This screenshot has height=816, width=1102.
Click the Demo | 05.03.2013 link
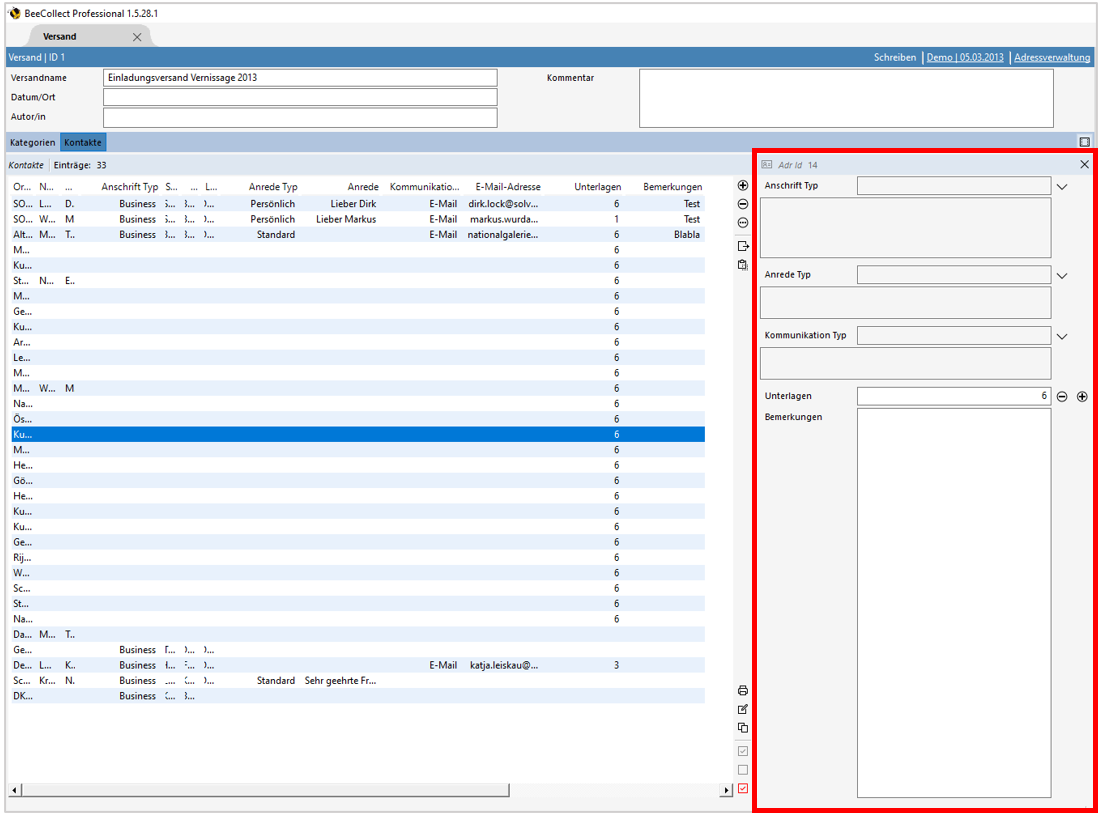click(x=964, y=58)
